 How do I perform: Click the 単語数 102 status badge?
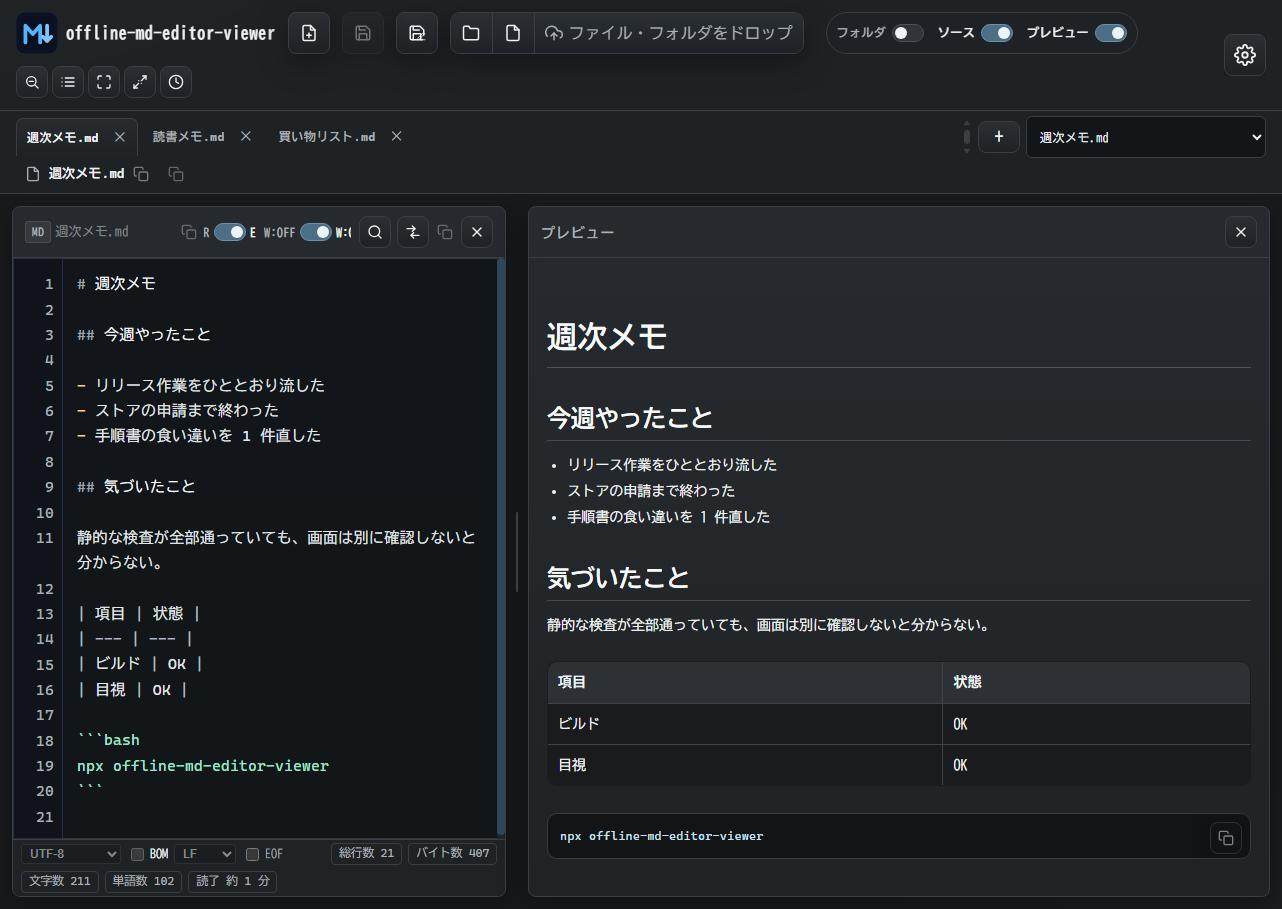coord(144,881)
